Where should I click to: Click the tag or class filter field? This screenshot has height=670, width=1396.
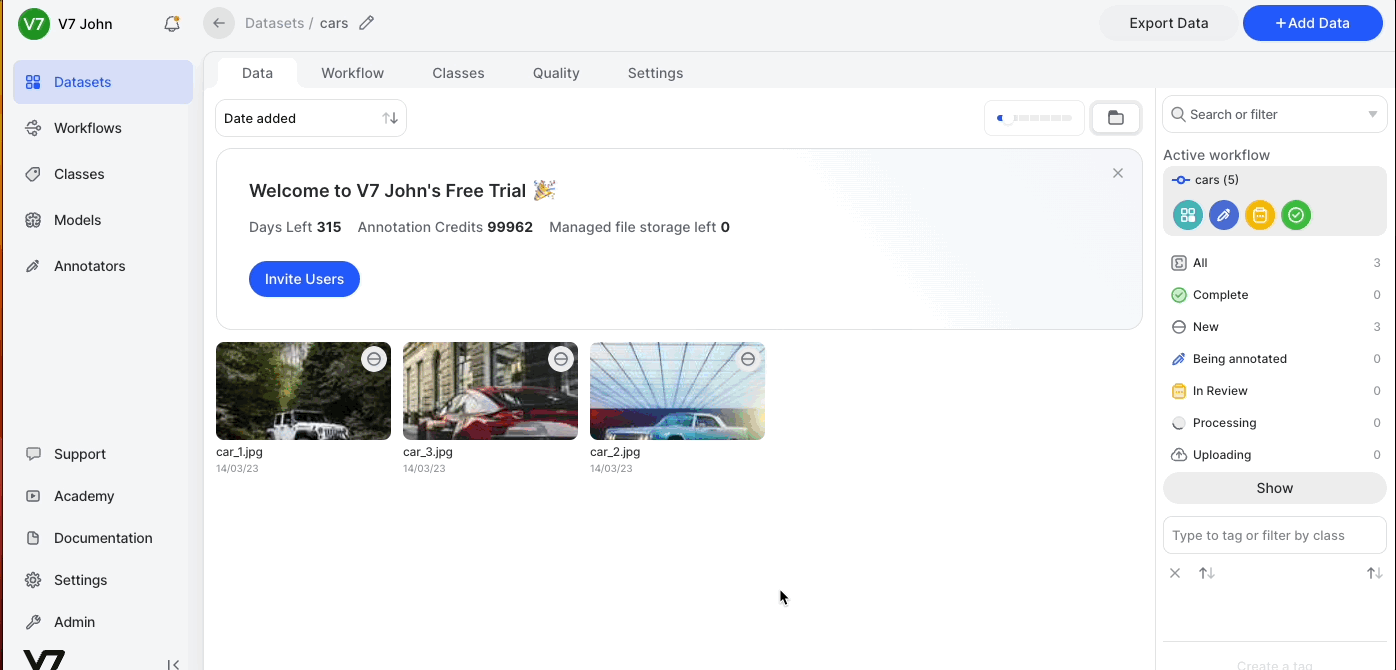point(1275,535)
